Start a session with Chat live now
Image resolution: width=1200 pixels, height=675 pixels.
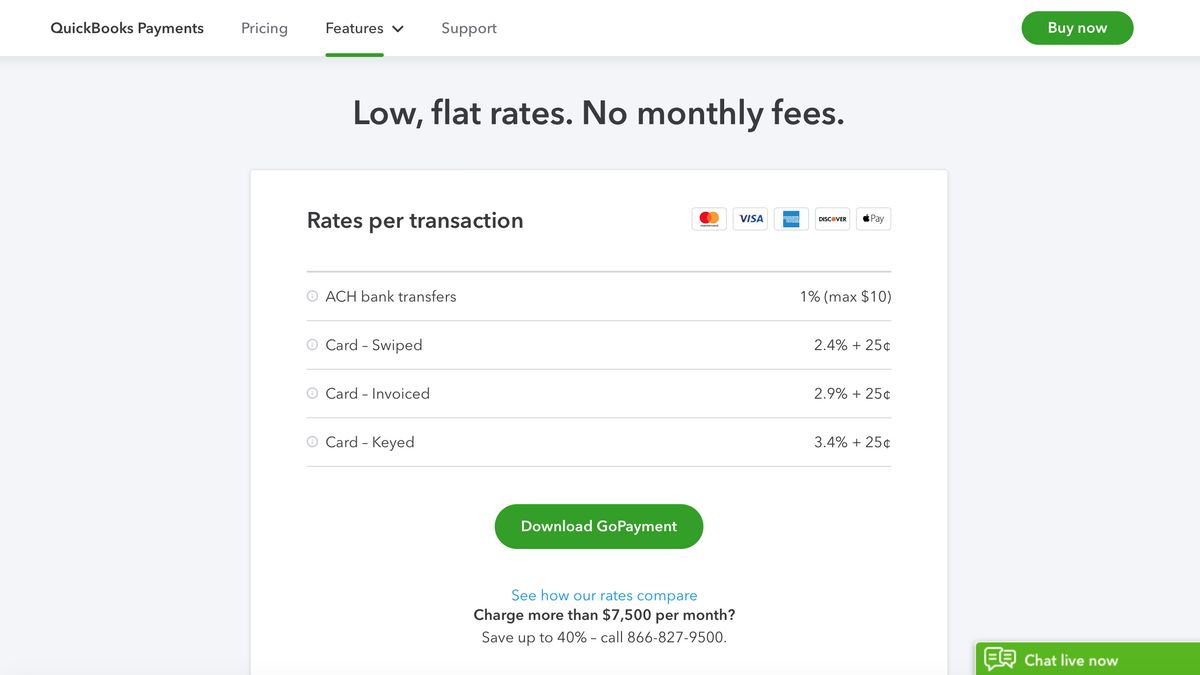[1070, 660]
